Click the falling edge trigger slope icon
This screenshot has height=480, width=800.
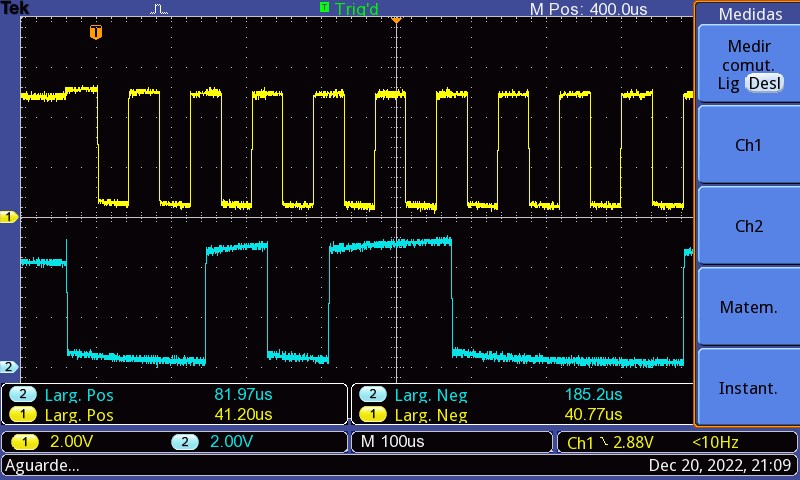(604, 441)
